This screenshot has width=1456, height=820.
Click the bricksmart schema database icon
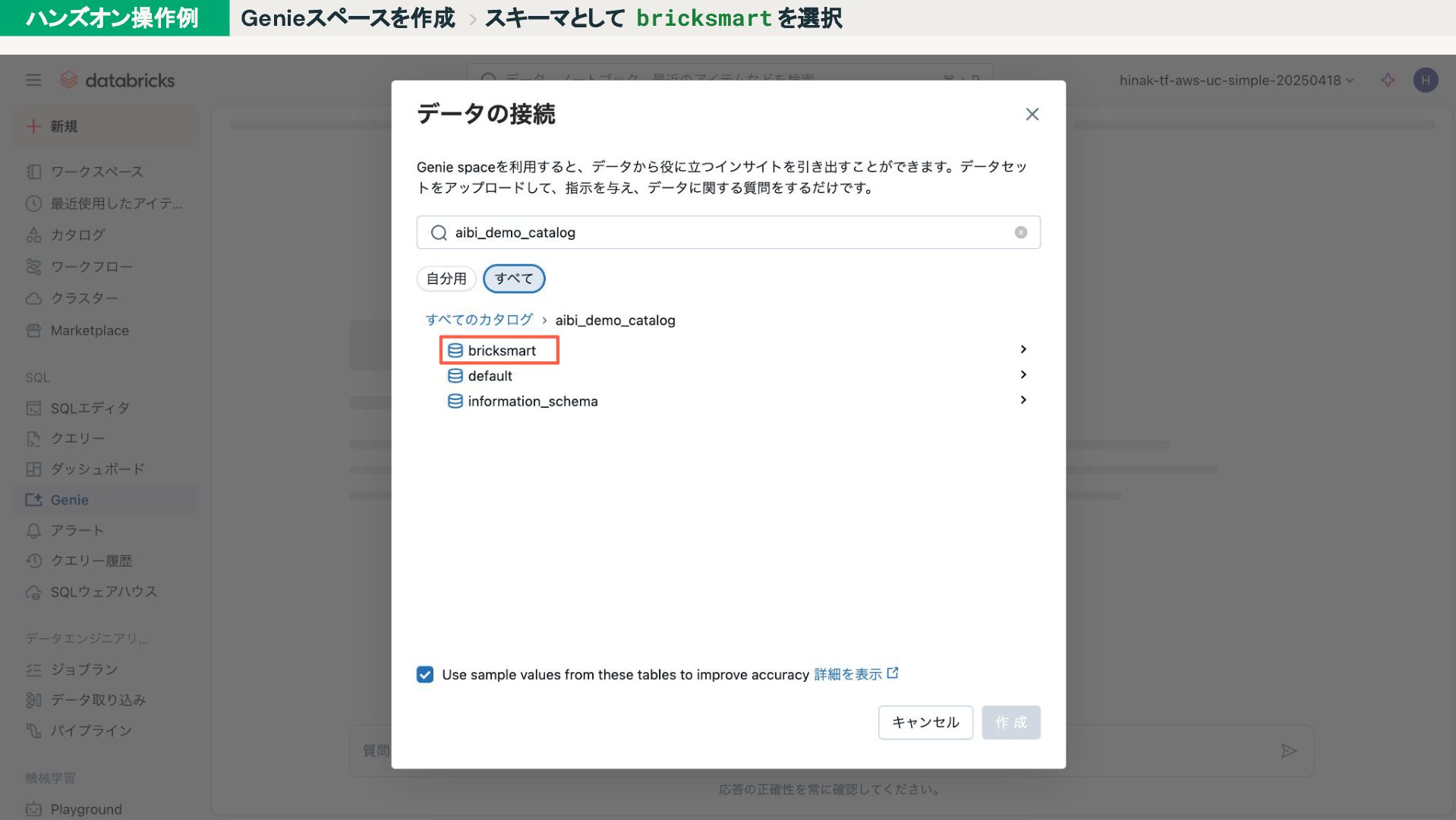tap(455, 350)
